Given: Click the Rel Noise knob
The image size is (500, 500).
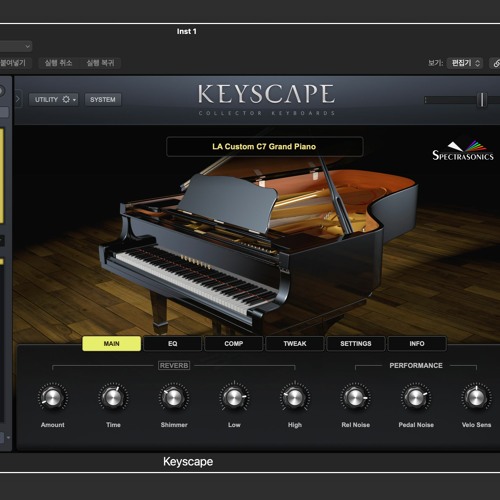Looking at the screenshot, I should (355, 397).
